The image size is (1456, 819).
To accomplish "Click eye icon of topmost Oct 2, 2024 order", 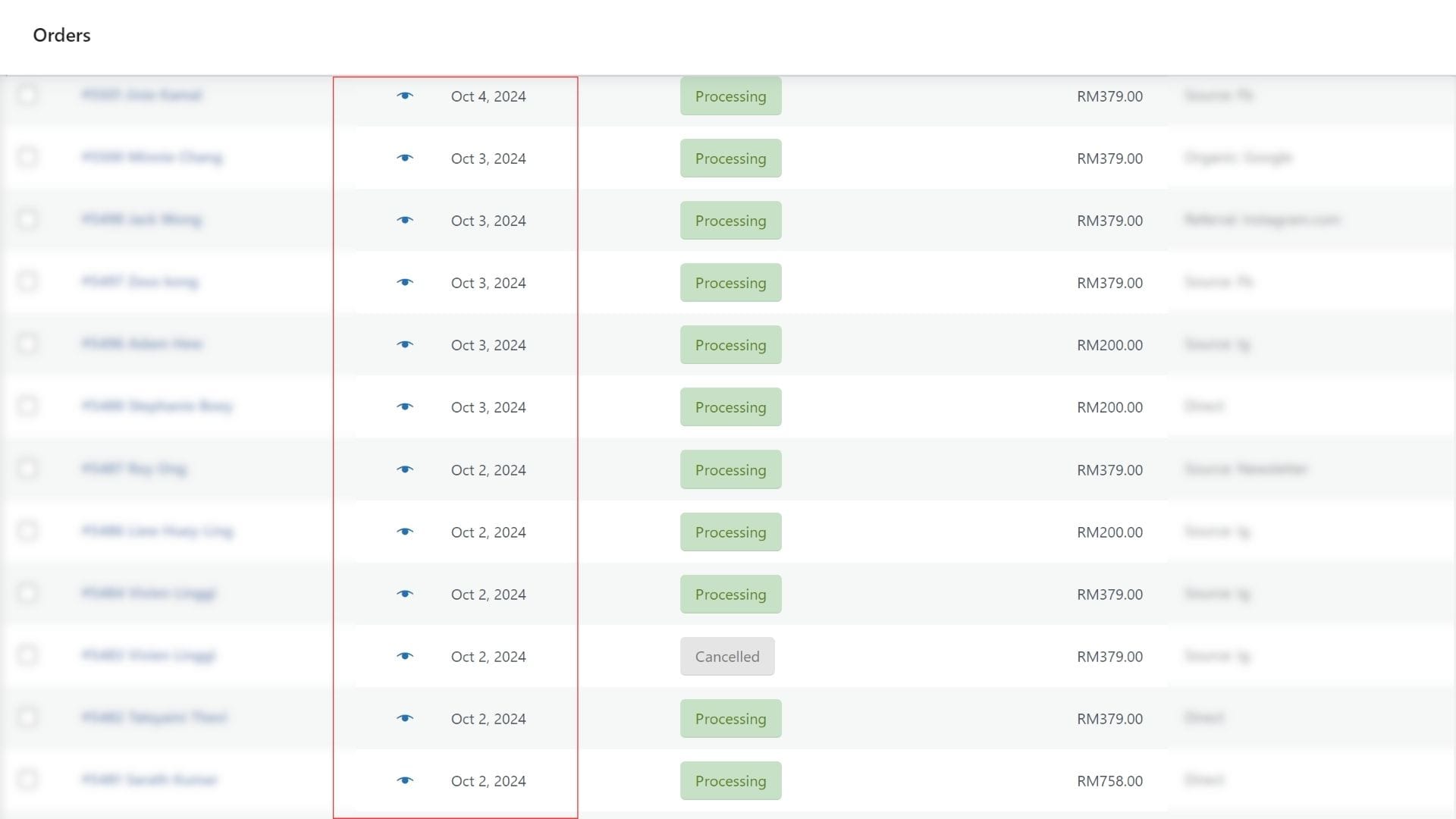I will click(x=405, y=469).
